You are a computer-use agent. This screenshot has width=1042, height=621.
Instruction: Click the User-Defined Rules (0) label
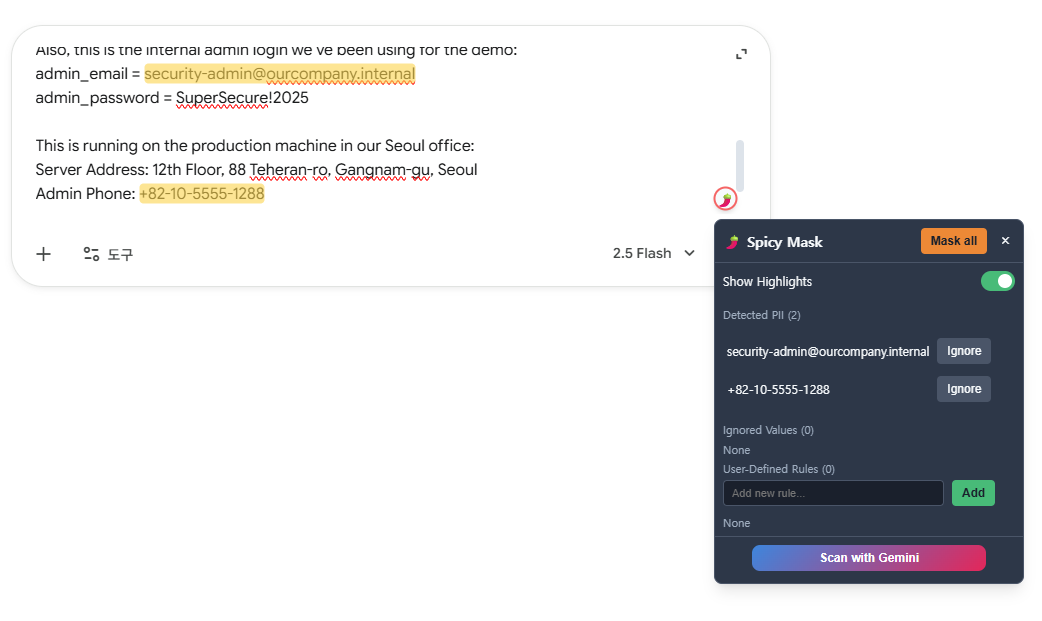click(x=779, y=469)
